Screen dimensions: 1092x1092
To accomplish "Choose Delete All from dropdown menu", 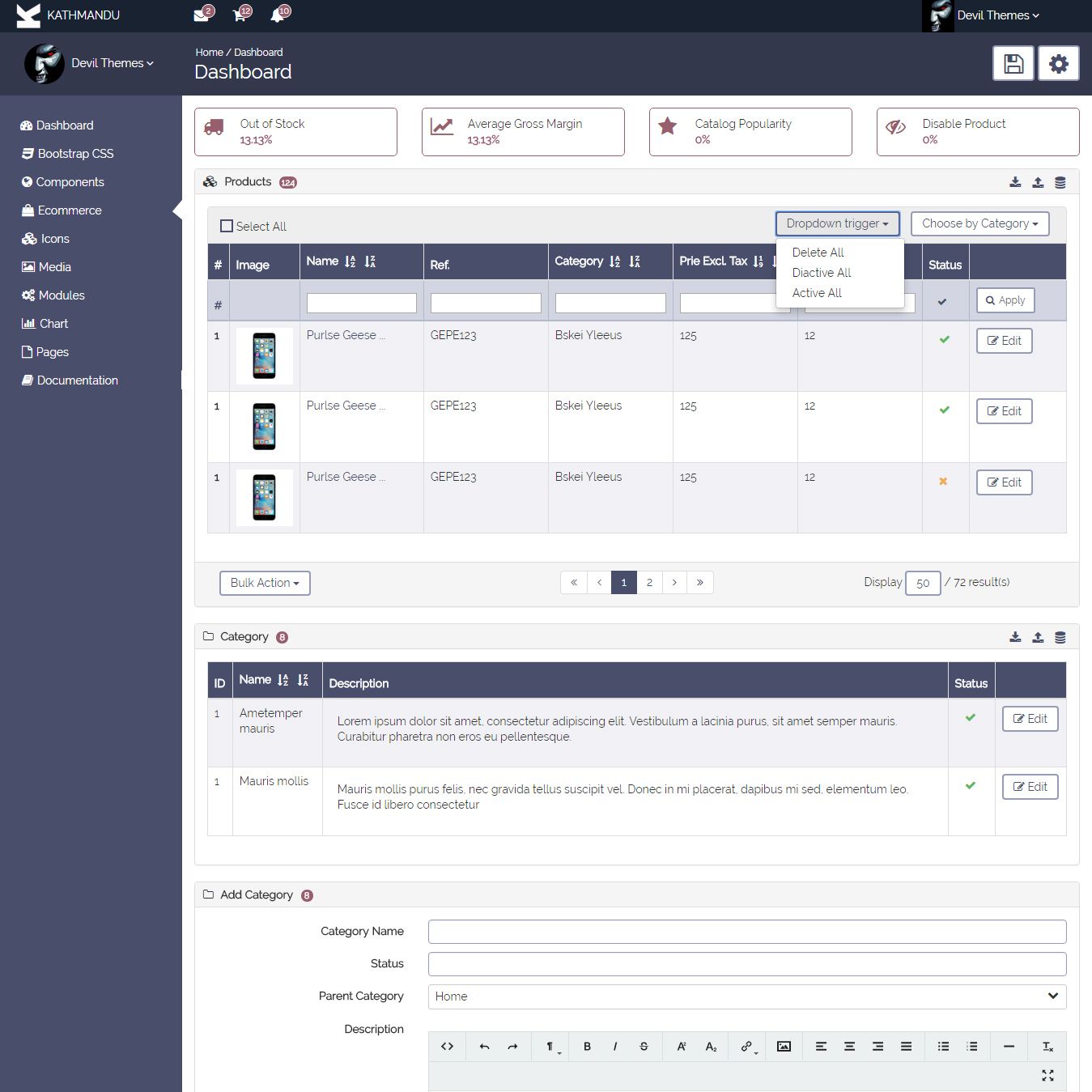I will [818, 253].
